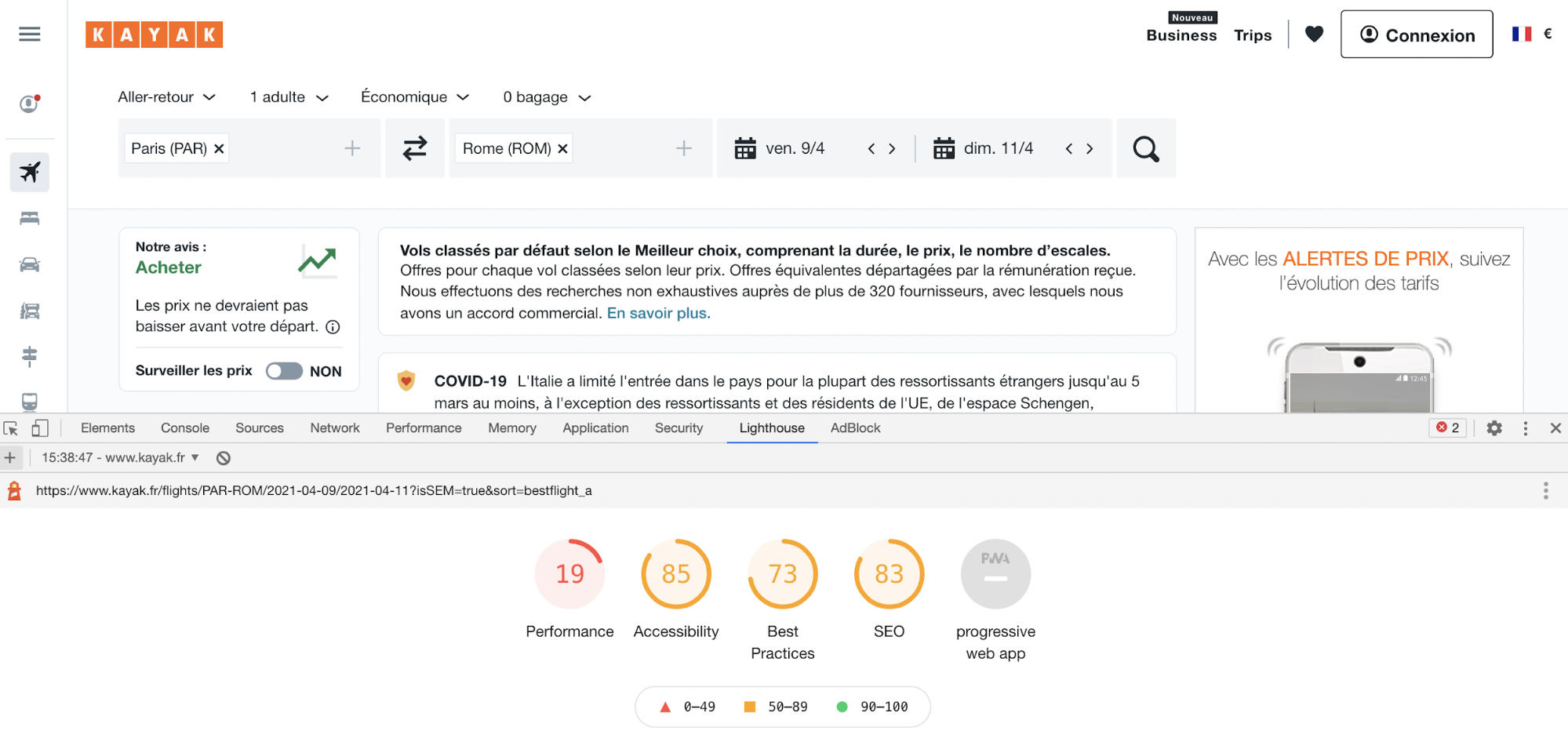The image size is (1568, 742).
Task: Open DevTools settings gear
Action: click(1494, 428)
